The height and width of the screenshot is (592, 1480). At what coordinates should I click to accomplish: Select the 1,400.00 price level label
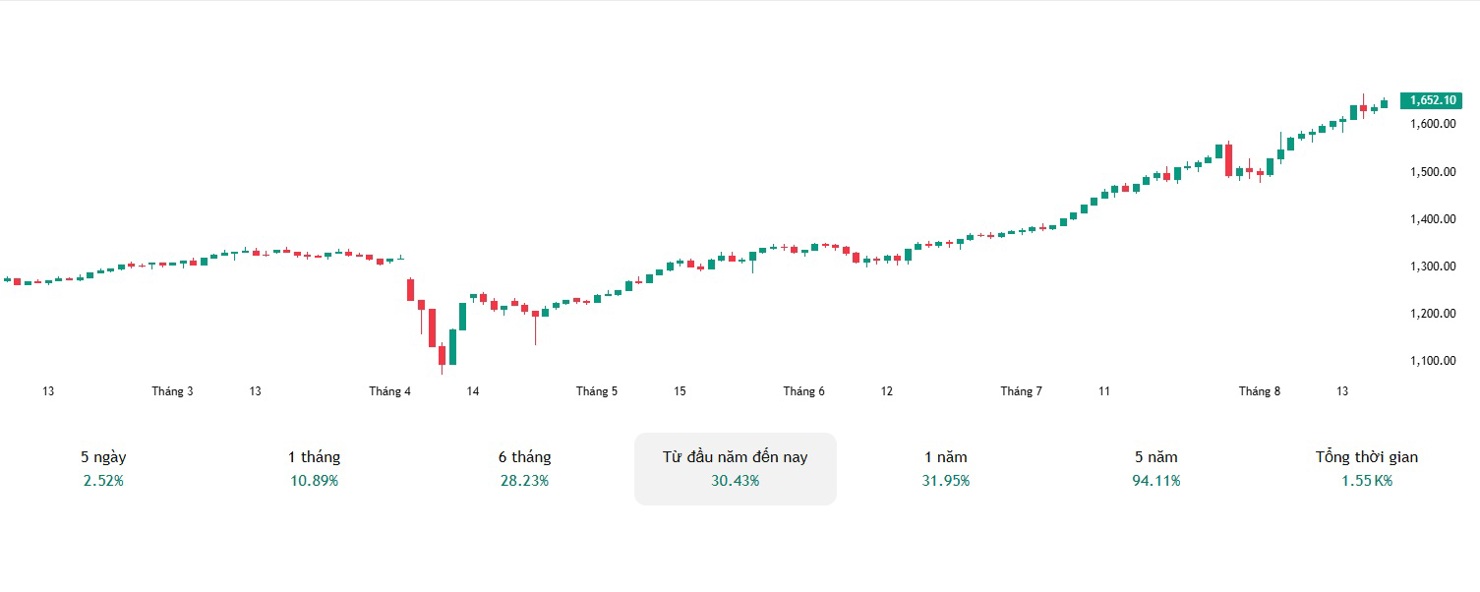(1432, 219)
